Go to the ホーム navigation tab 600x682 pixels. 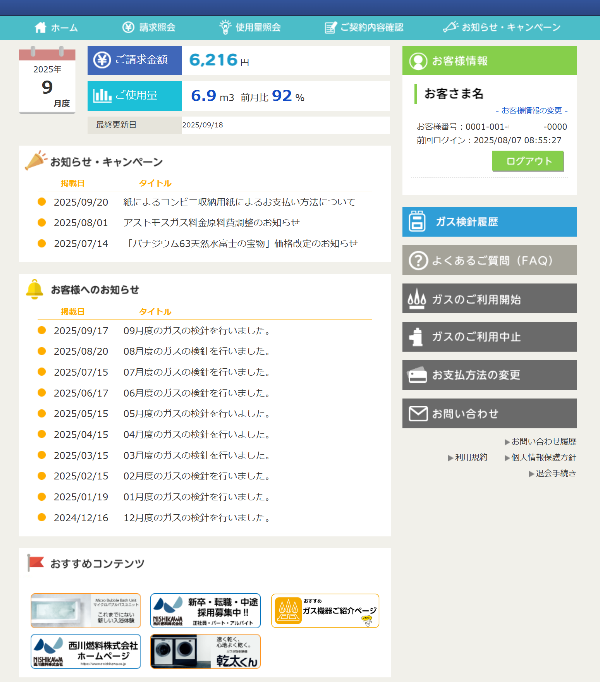click(56, 27)
